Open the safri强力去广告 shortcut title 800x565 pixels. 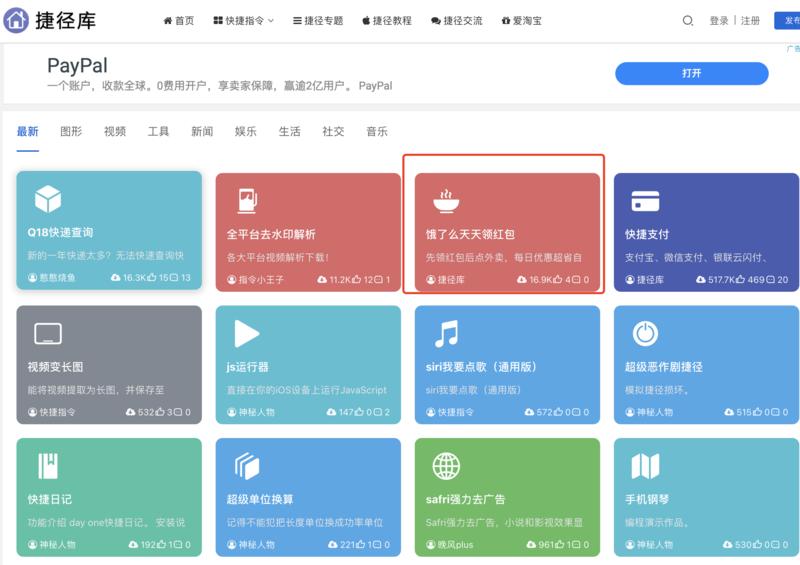pos(465,499)
